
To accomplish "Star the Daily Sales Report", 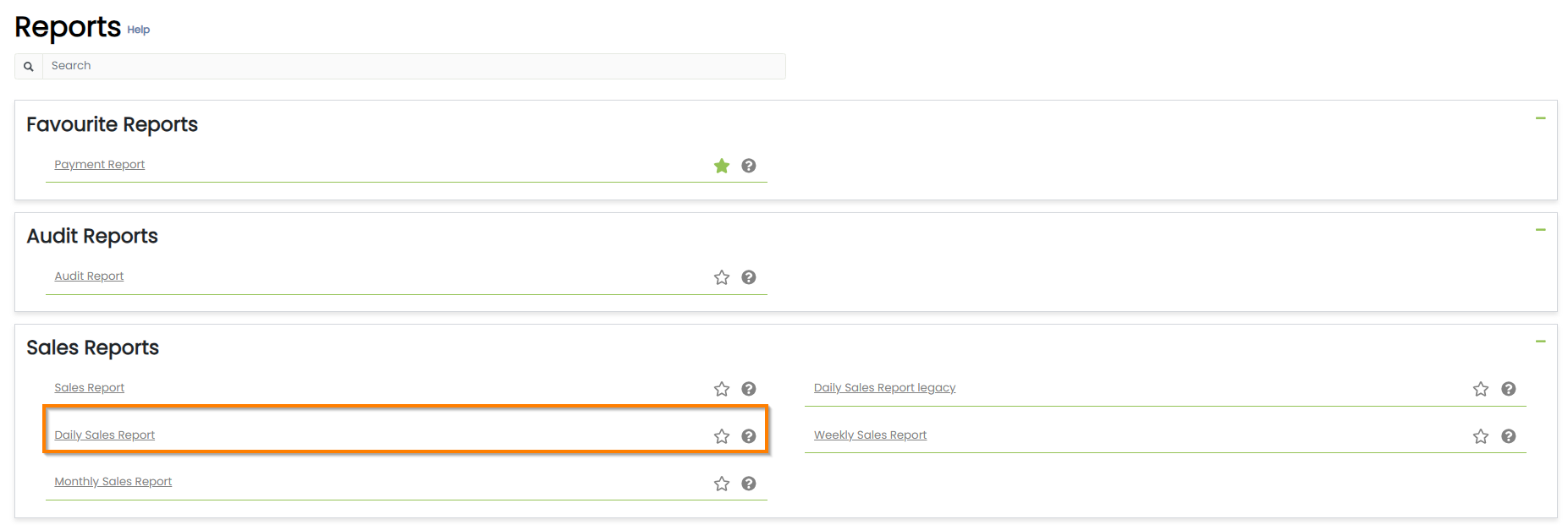I will click(722, 436).
